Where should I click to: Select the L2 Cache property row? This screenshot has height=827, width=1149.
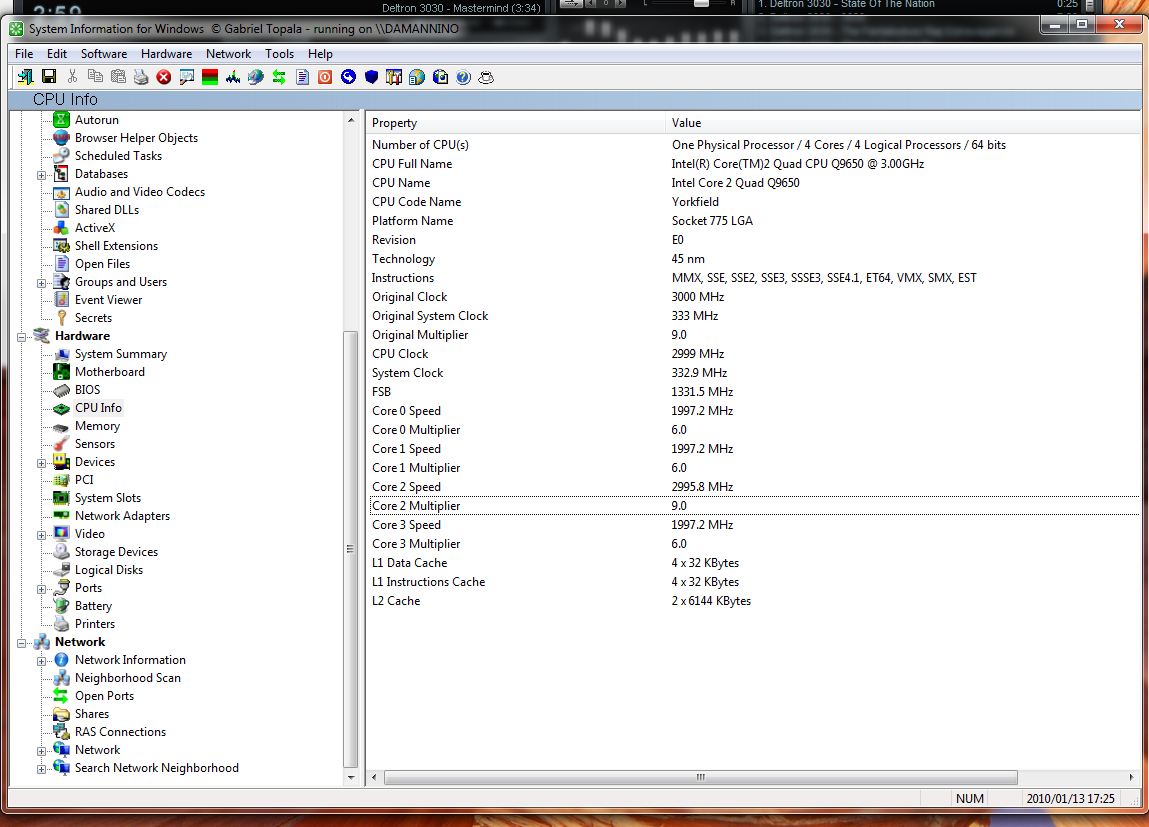tap(755, 601)
